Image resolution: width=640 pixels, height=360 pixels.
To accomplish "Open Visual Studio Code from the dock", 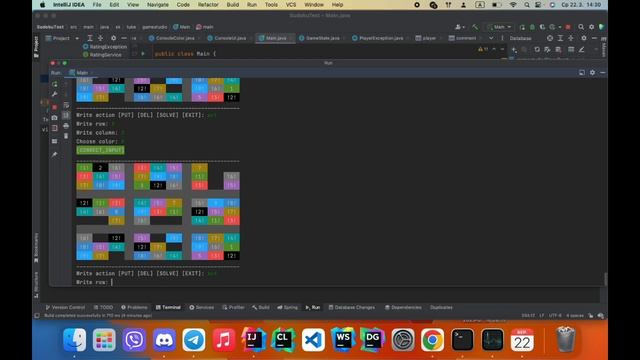I will 313,340.
